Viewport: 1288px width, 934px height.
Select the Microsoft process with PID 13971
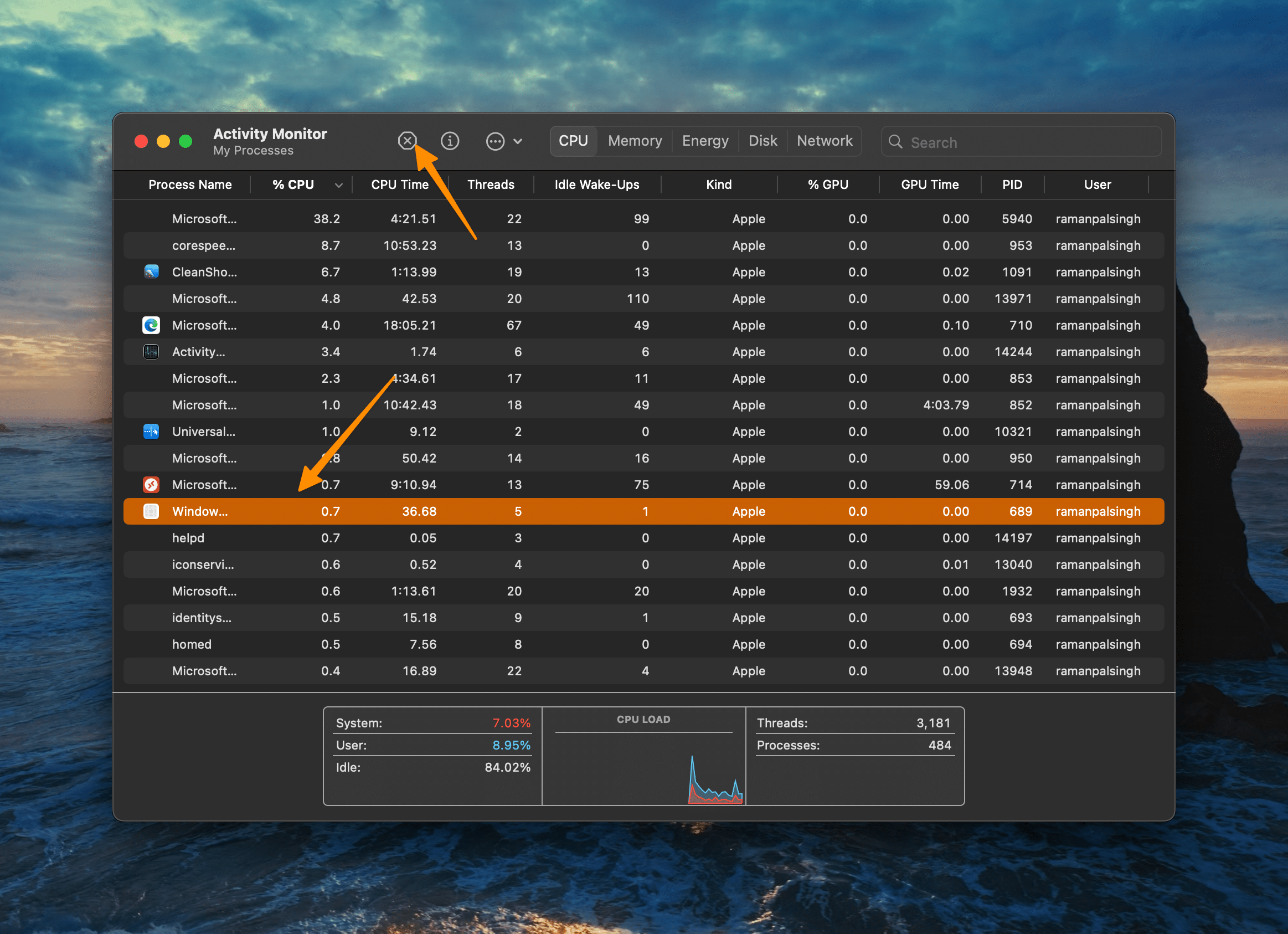(643, 298)
